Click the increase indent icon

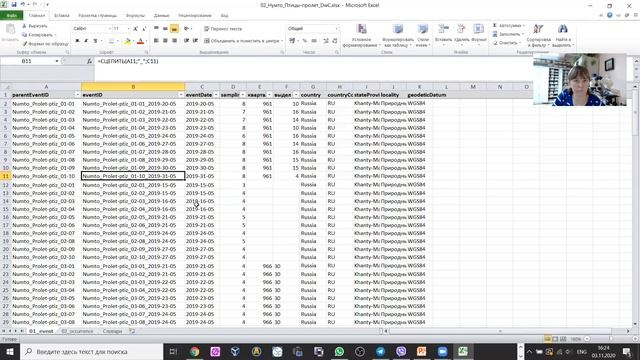196,41
